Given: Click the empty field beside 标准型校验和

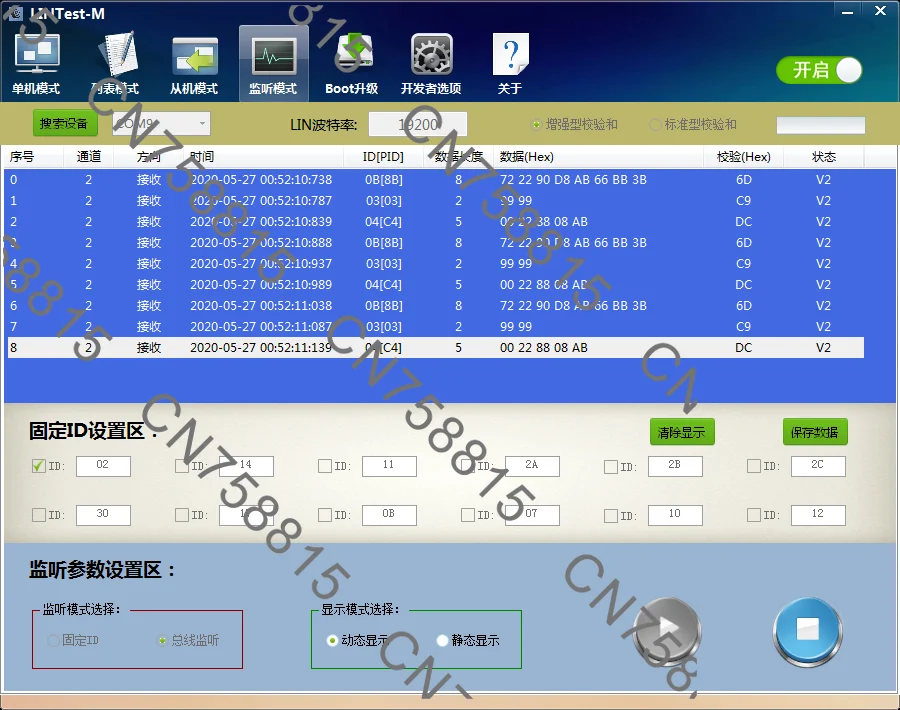Looking at the screenshot, I should pyautogui.click(x=820, y=125).
